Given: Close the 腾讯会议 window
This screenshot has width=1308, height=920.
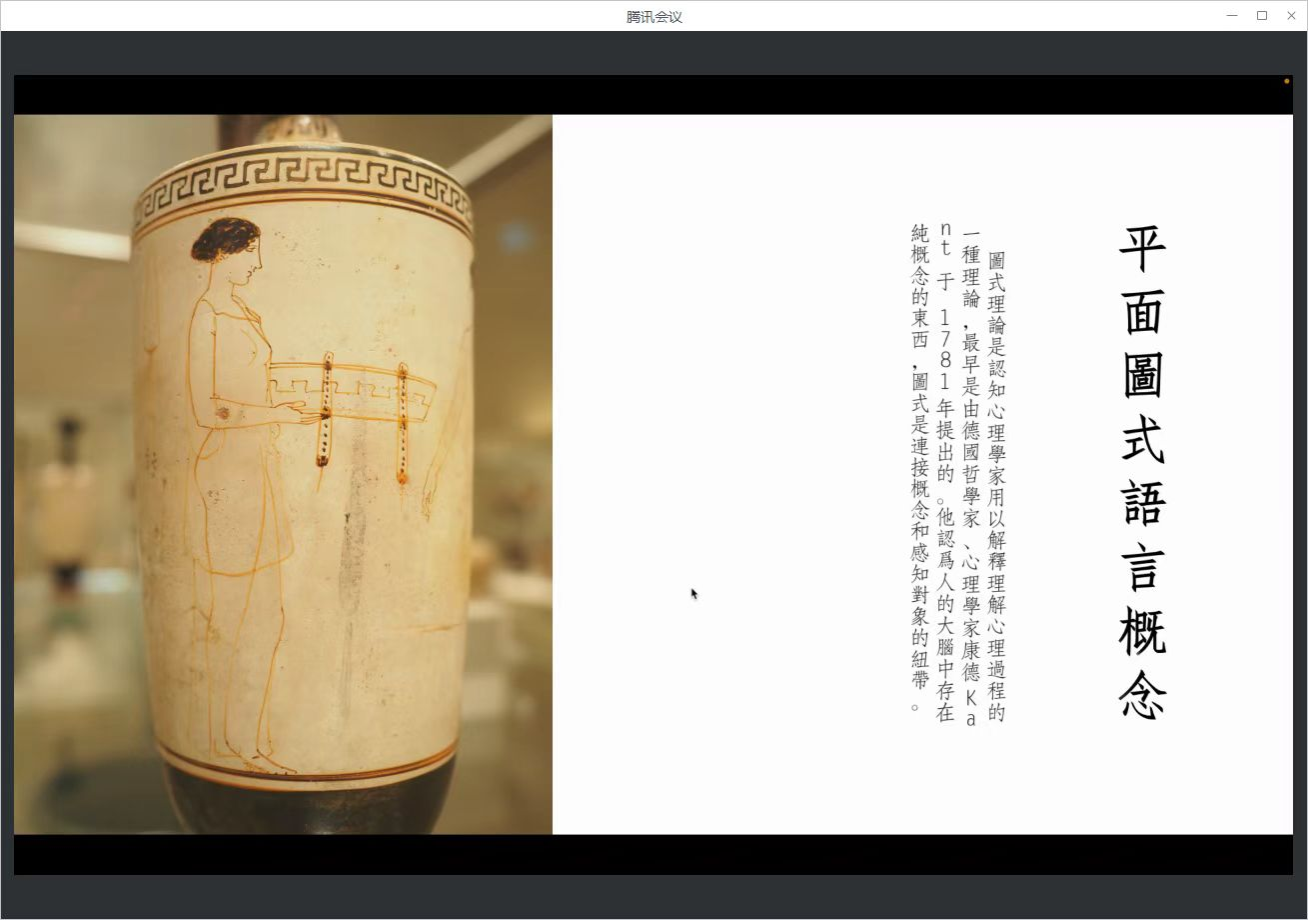Looking at the screenshot, I should coord(1290,15).
